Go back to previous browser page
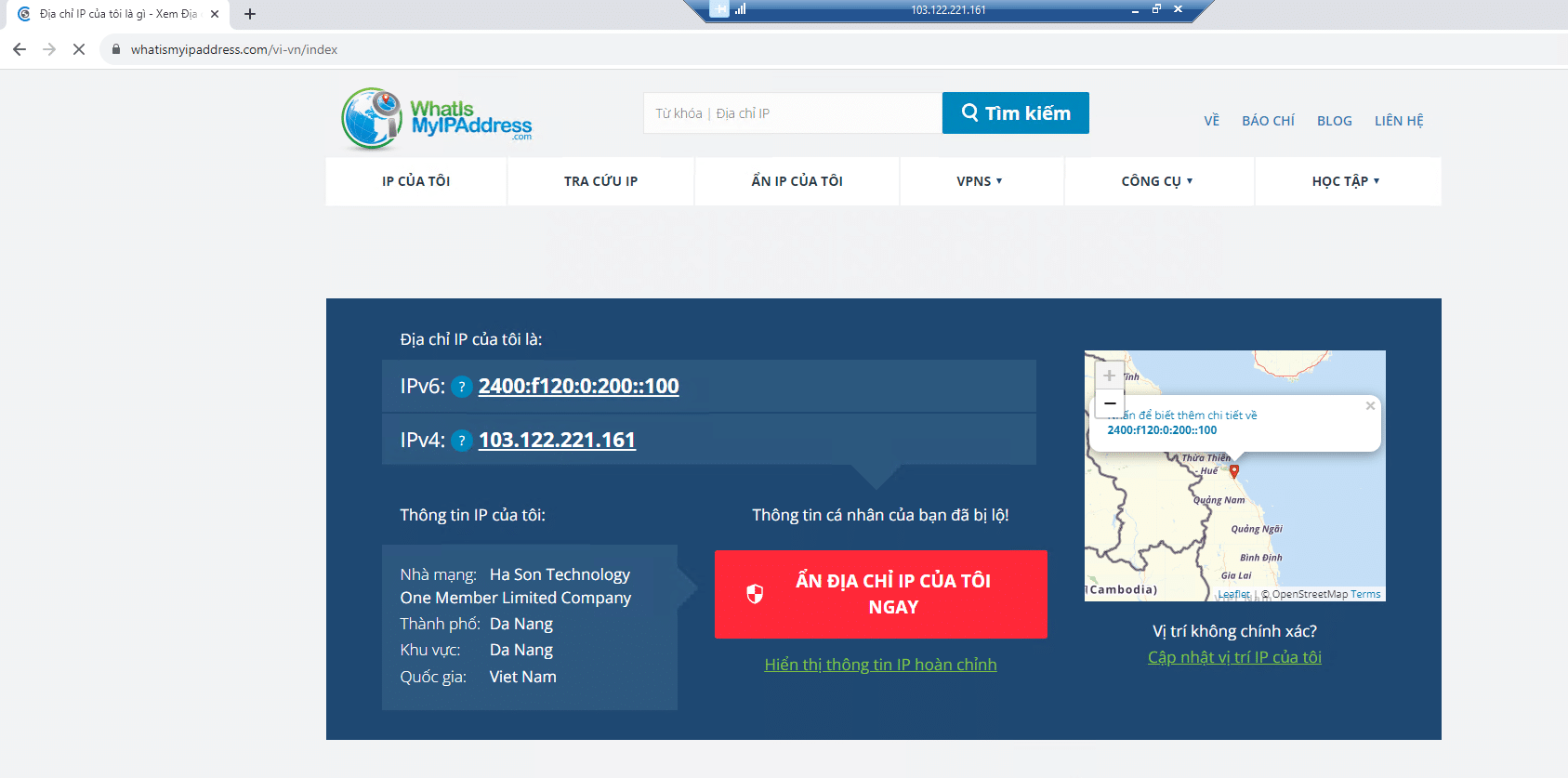The height and width of the screenshot is (778, 1568). click(20, 49)
